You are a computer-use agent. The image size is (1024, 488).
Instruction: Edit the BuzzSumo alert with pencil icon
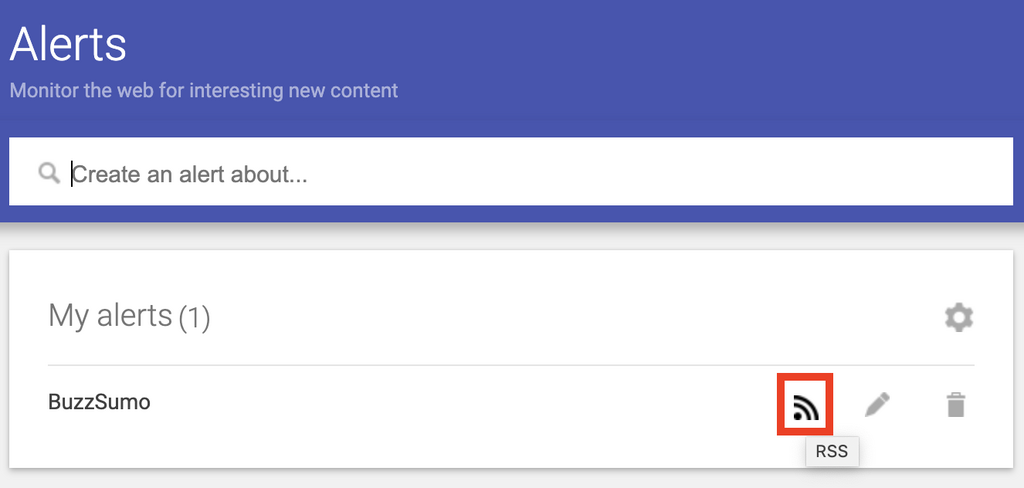coord(877,405)
